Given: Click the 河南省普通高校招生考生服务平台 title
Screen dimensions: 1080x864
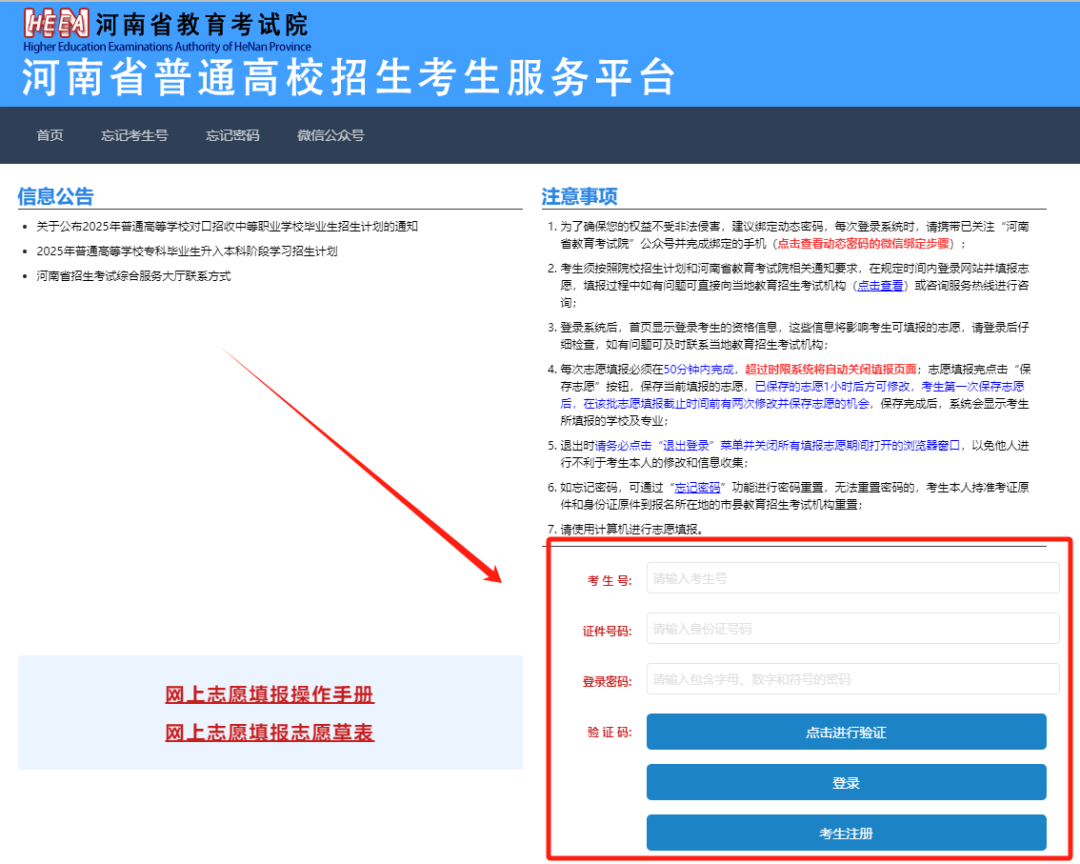Looking at the screenshot, I should (348, 76).
